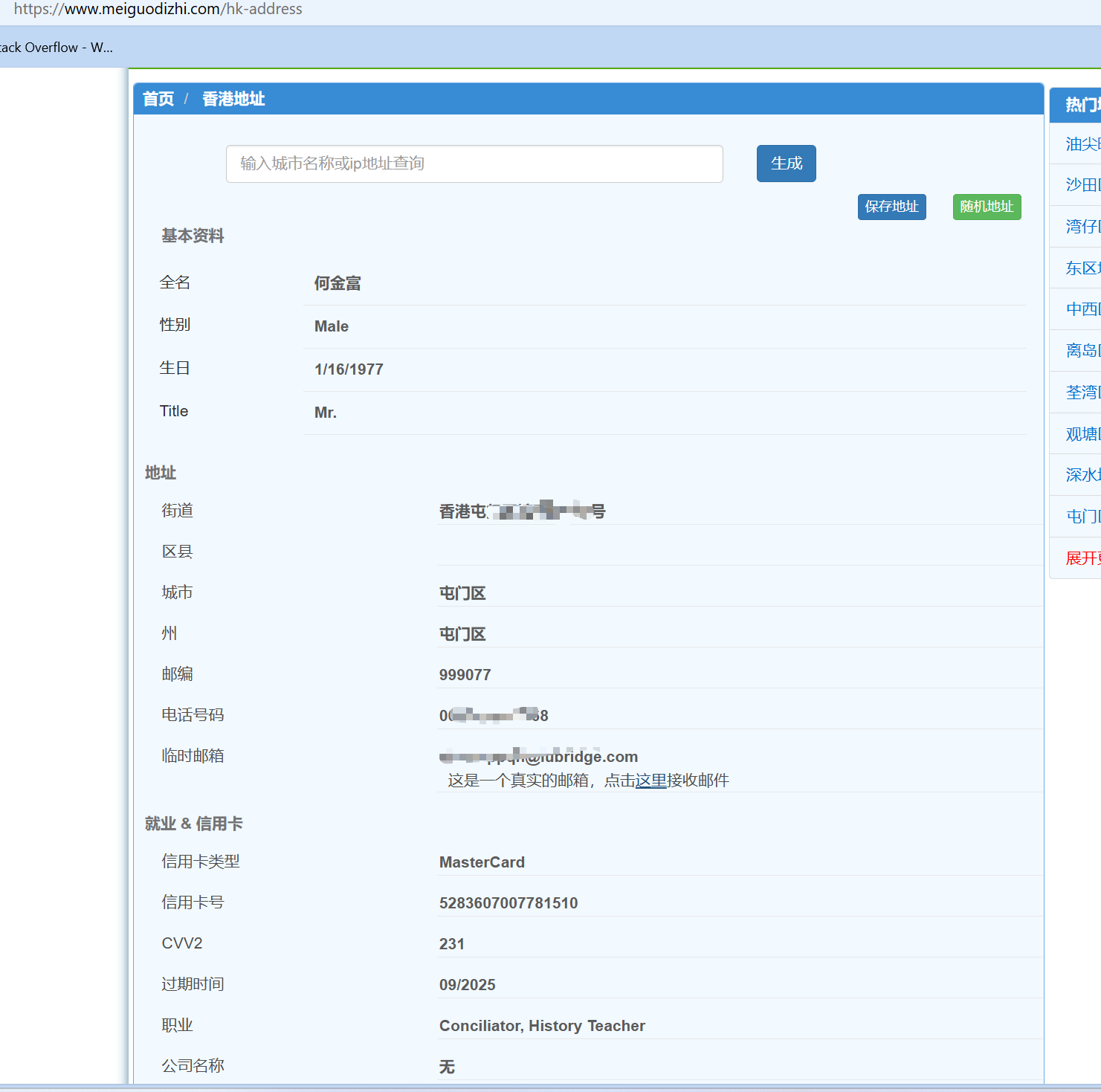Viewport: 1101px width, 1092px height.
Task: Open the 深水 district sidebar link
Action: pyautogui.click(x=1082, y=475)
